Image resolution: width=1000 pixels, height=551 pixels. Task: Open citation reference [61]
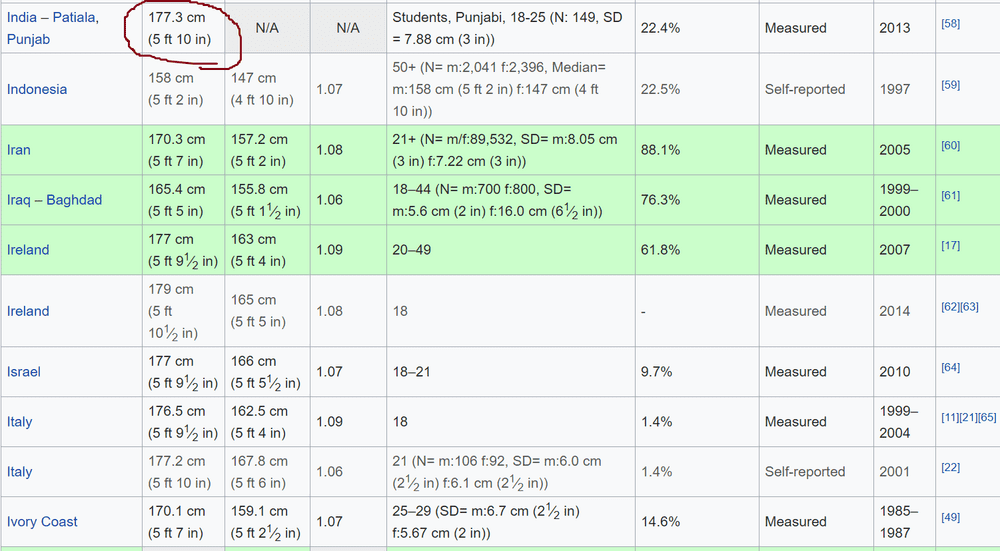pos(950,195)
